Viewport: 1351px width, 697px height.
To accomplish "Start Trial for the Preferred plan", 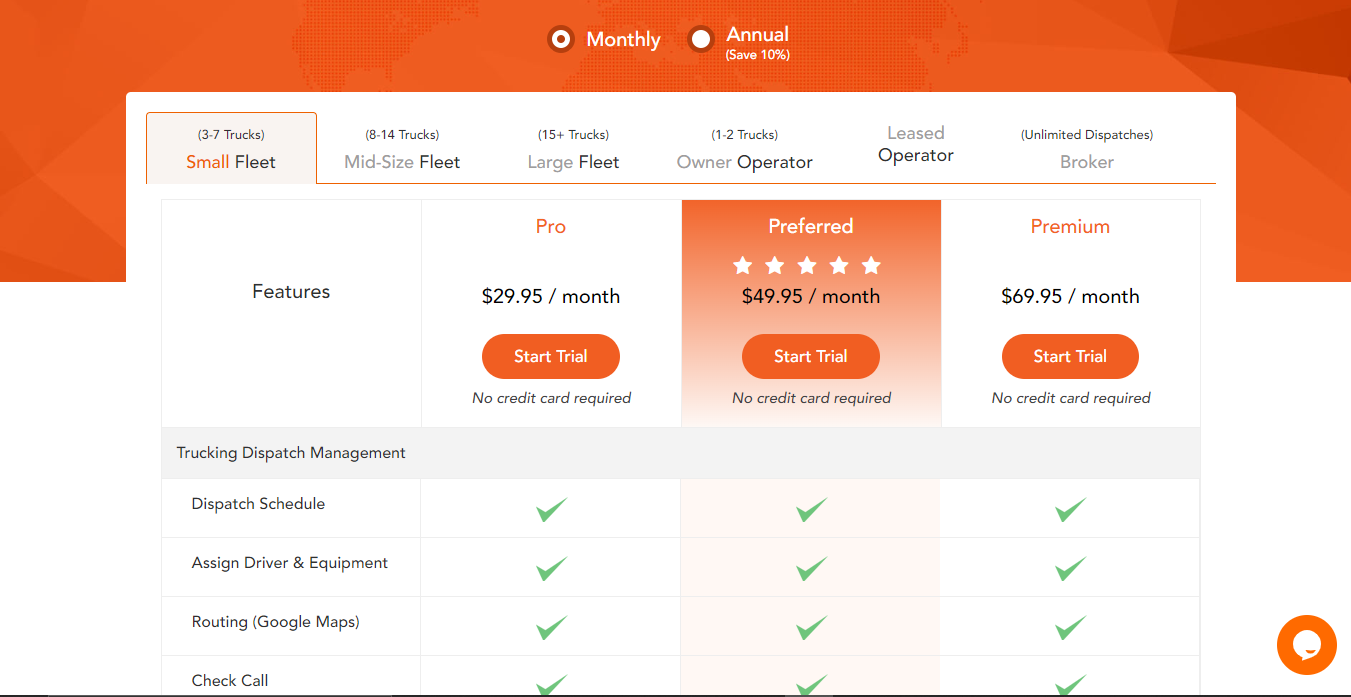I will [811, 356].
